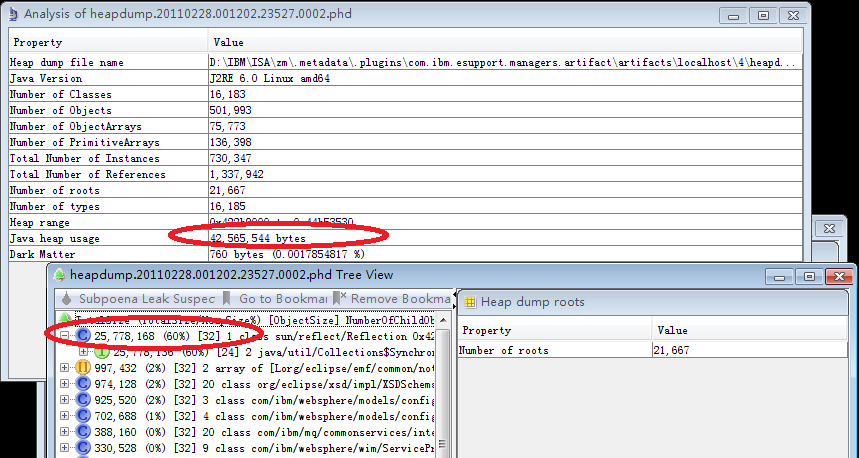859x458 pixels.
Task: Select the 'J2RE 6.0 Linux amd64' value
Action: [x=505, y=78]
